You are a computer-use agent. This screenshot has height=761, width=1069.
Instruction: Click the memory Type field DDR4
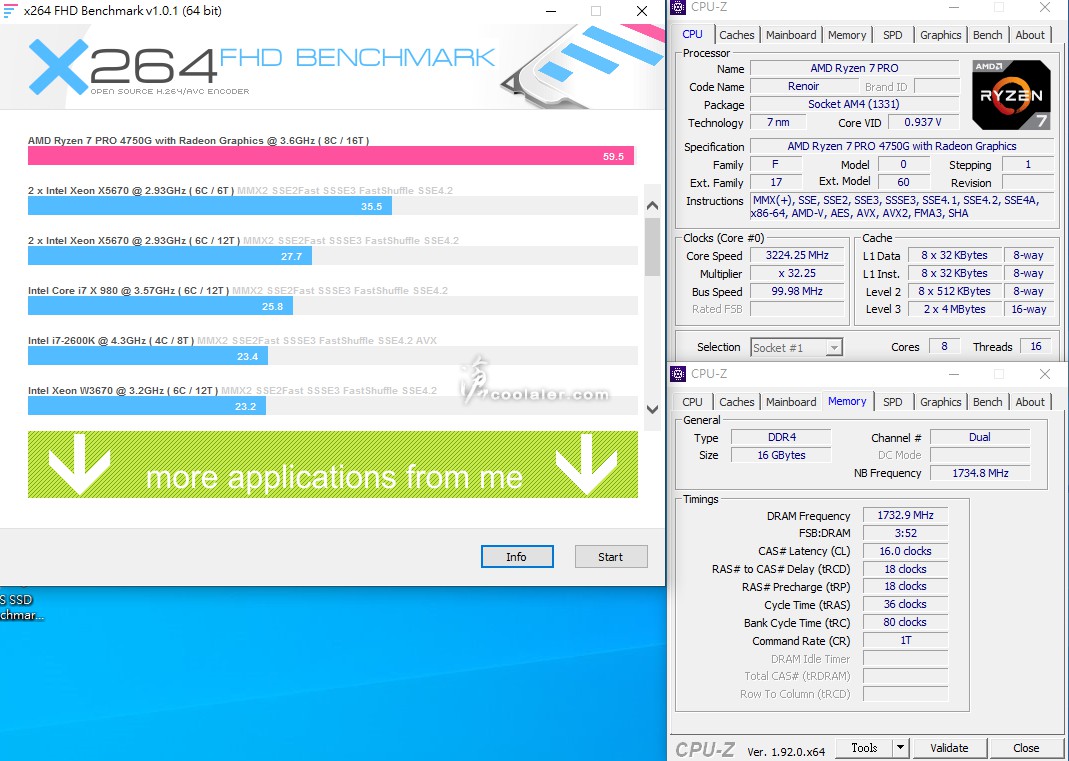781,437
